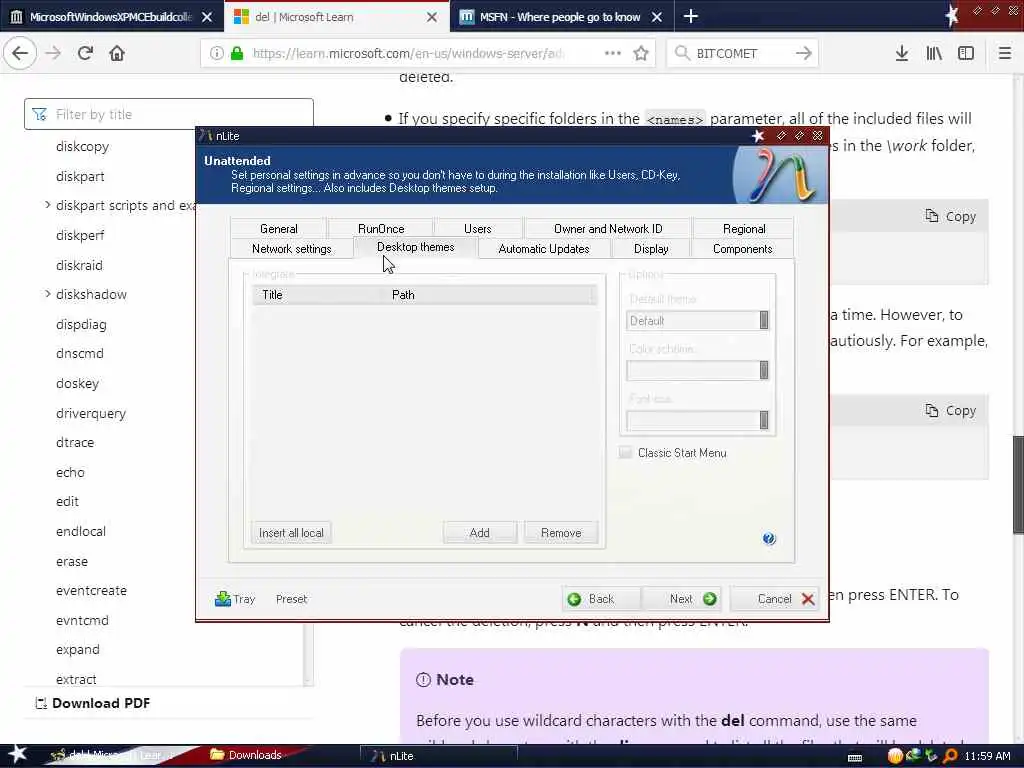Open Firefox hamburger menu

tap(1005, 53)
